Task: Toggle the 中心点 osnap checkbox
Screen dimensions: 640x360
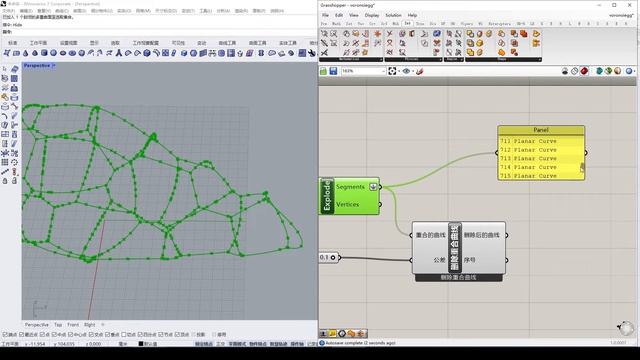Action: point(70,335)
